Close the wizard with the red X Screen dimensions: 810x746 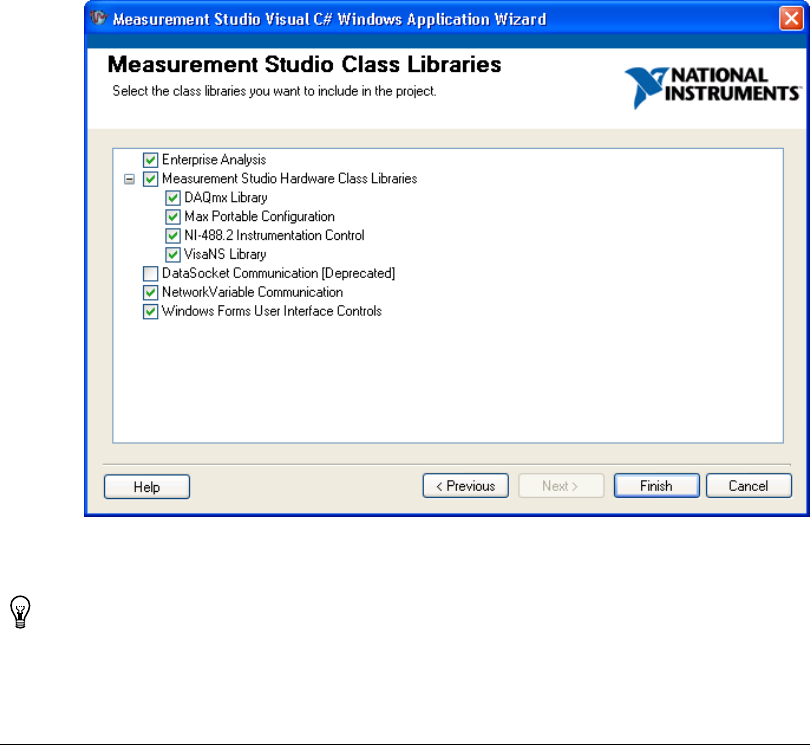pyautogui.click(x=791, y=19)
